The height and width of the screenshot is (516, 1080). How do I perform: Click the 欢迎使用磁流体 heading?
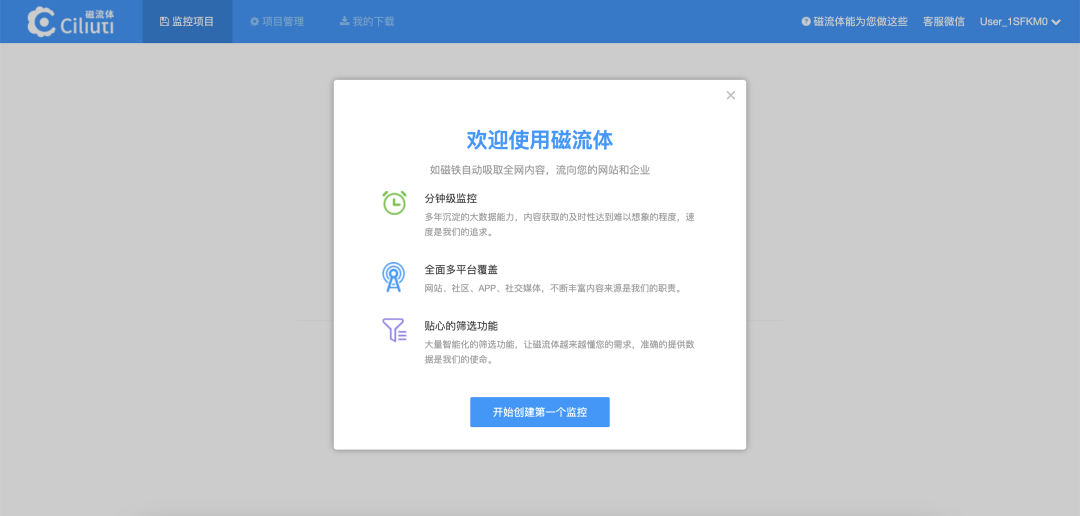coord(540,140)
